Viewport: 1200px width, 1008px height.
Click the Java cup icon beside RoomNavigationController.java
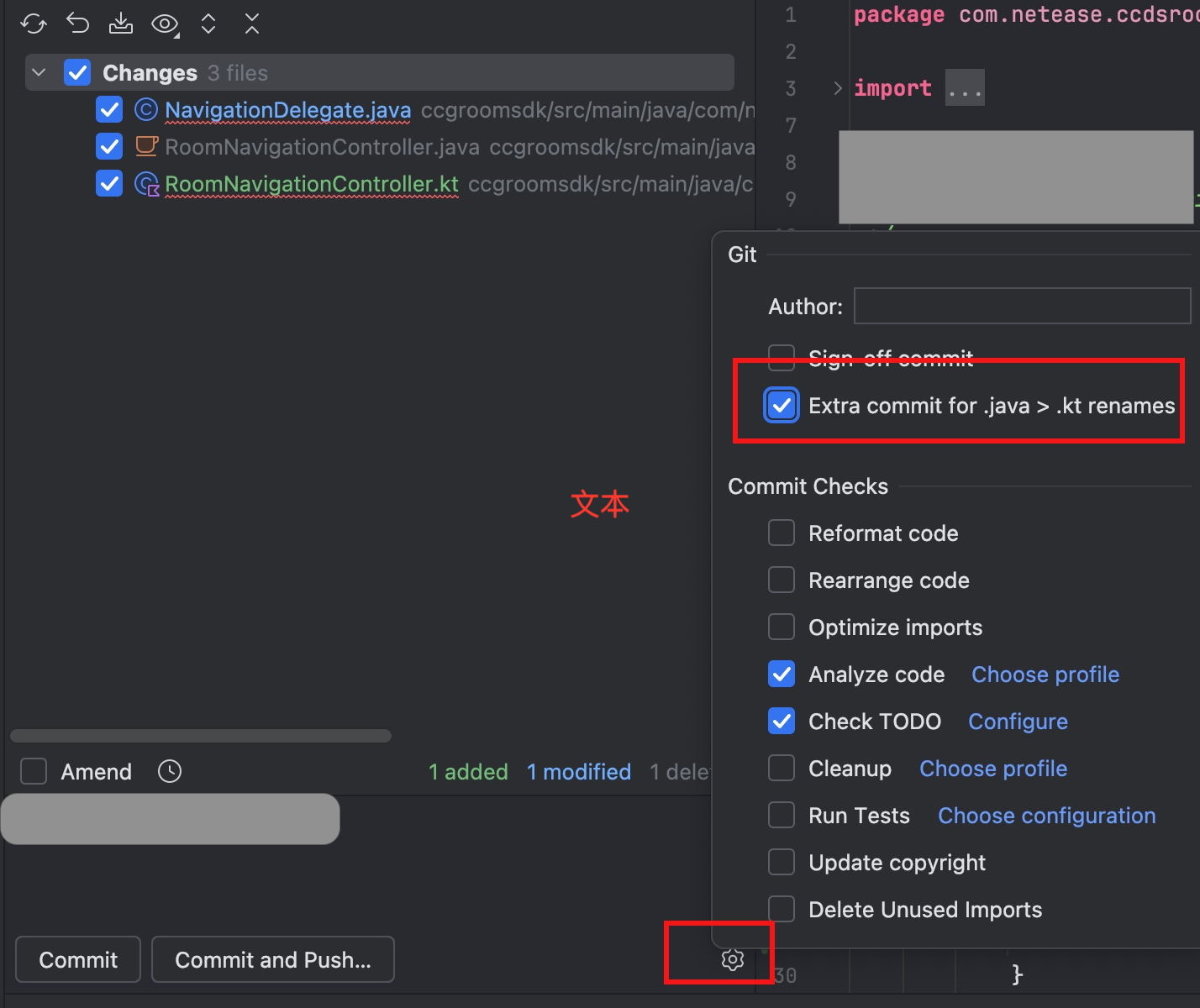(146, 146)
